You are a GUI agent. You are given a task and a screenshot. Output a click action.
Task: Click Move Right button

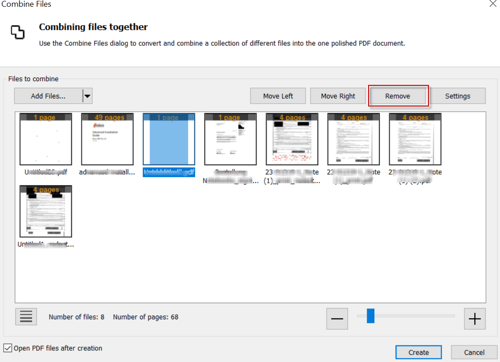coord(338,96)
